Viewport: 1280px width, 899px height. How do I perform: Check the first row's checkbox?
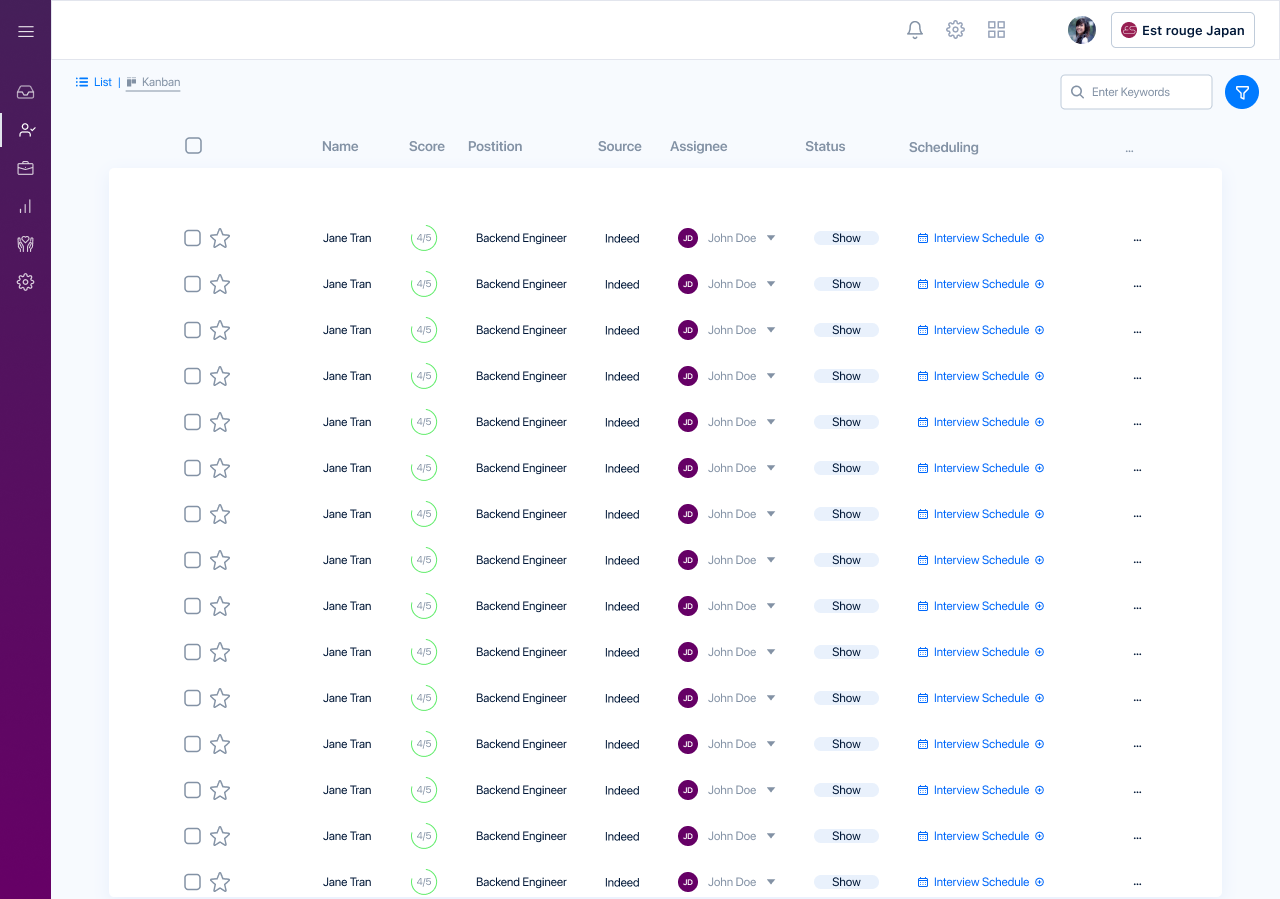[x=193, y=238]
